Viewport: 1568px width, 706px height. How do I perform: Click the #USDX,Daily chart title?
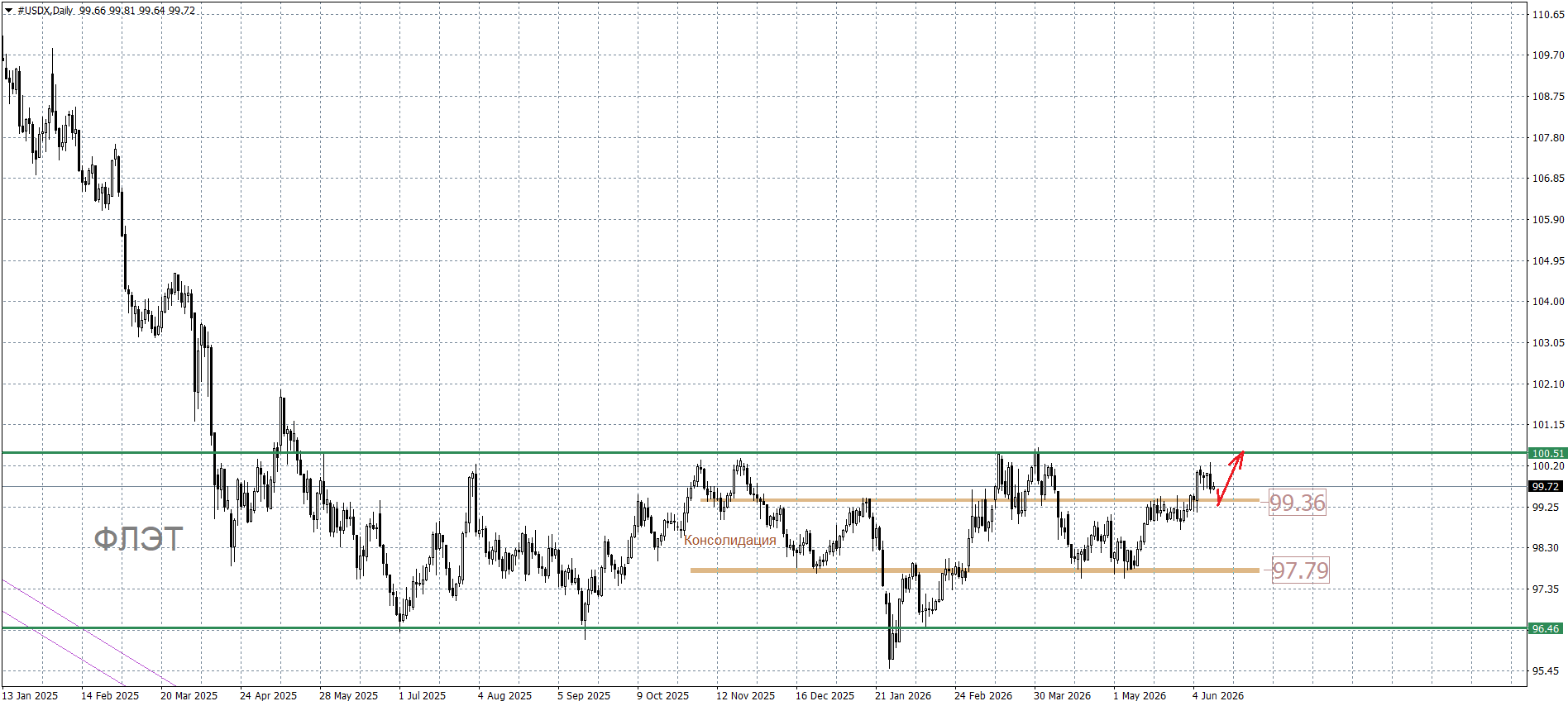click(45, 11)
